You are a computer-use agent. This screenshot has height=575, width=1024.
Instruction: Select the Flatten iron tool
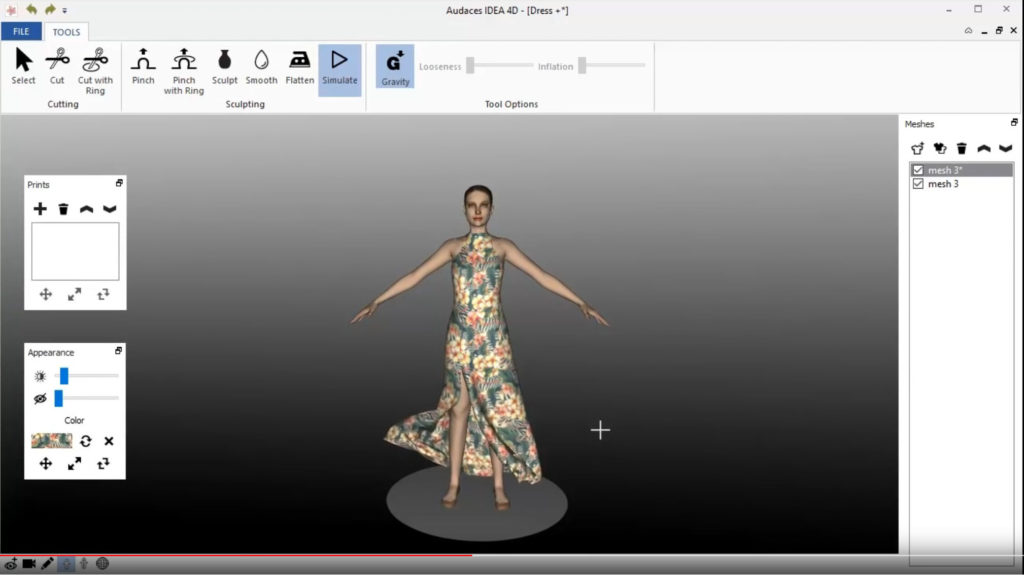(x=299, y=68)
